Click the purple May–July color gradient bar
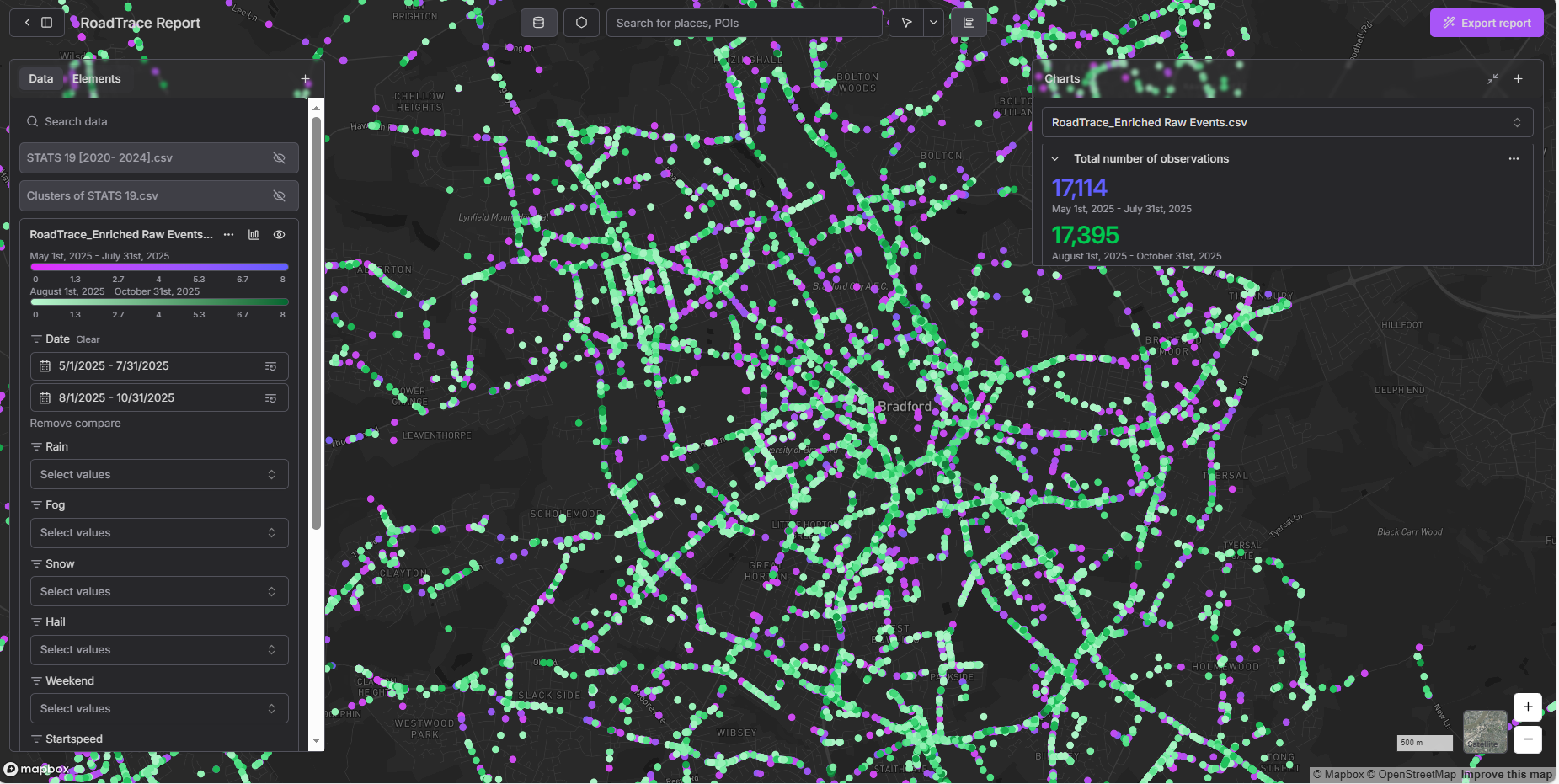1559x784 pixels. 159,267
